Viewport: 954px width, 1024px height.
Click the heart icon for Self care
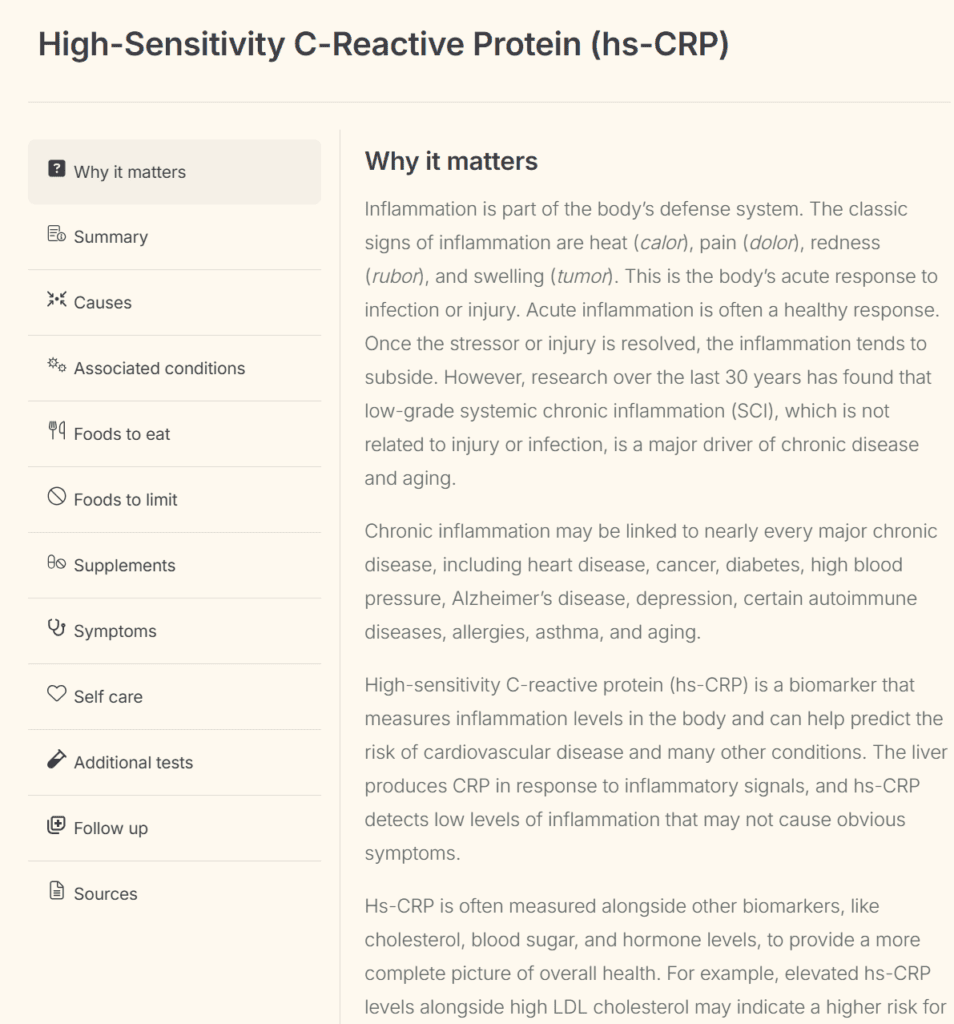[57, 694]
